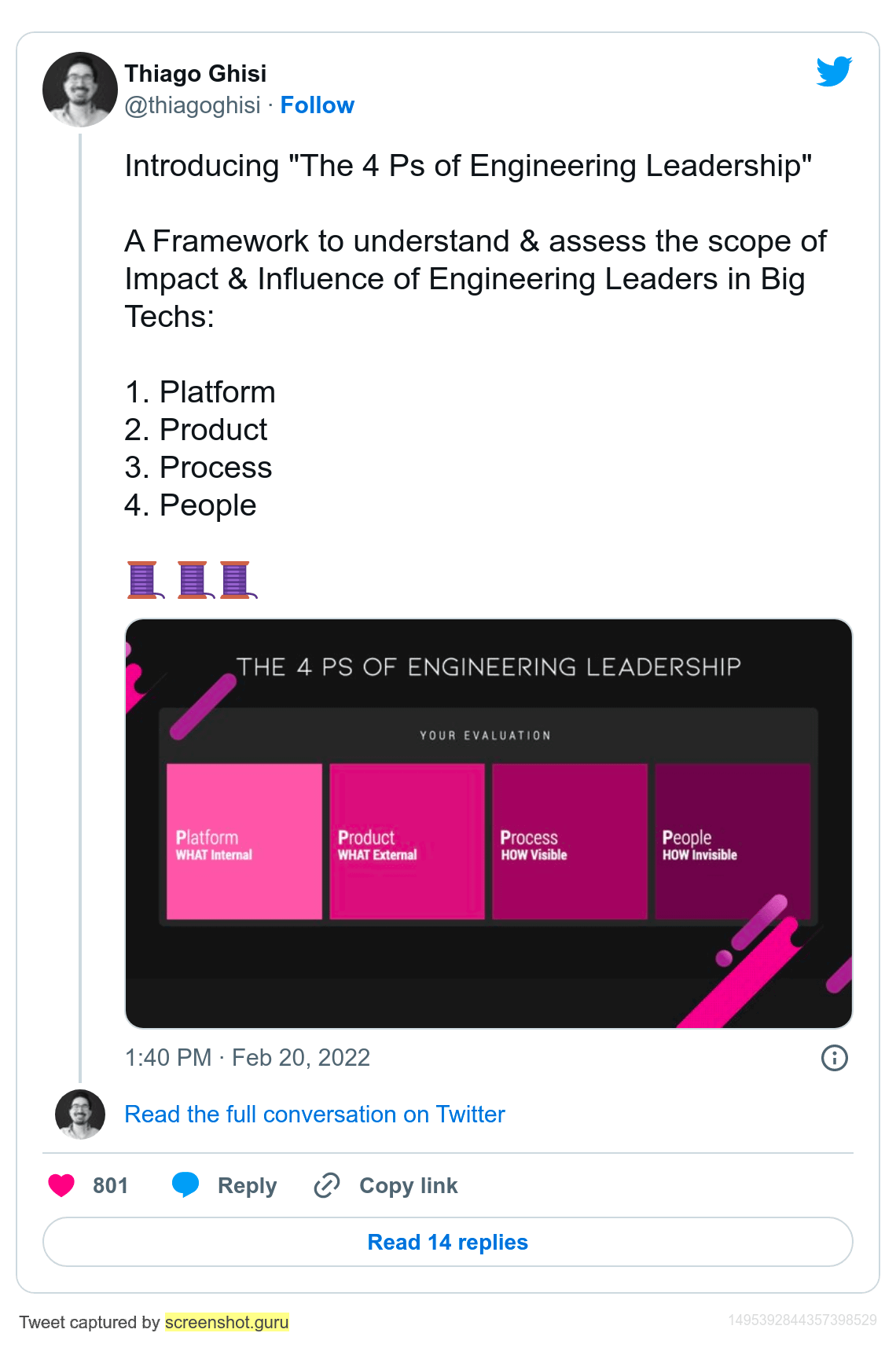896x1366 pixels.
Task: Open the tweet info circle icon
Action: pos(834,1058)
